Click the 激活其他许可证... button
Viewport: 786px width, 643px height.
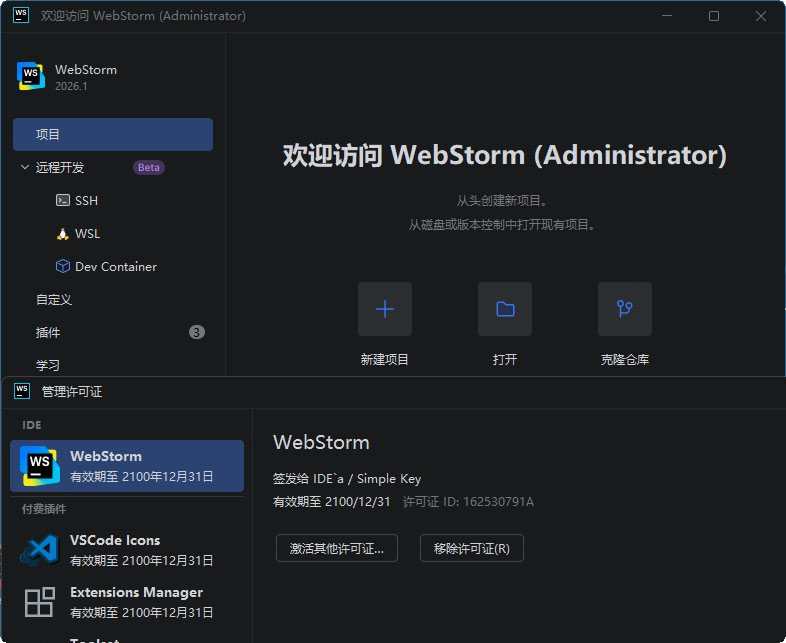click(x=337, y=548)
